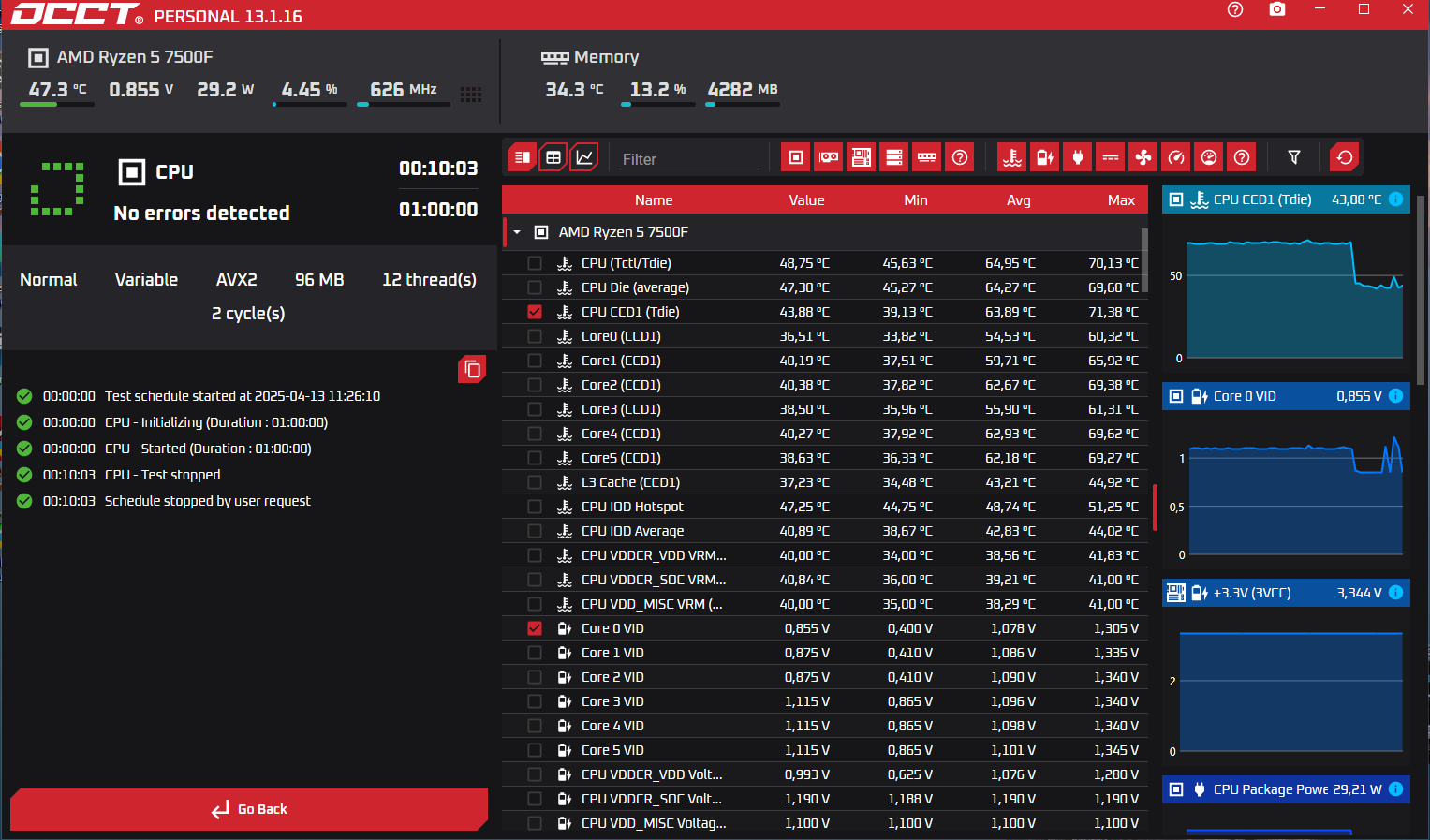Enable the CPU (Tctl/Tdie) checkbox
Image resolution: width=1430 pixels, height=840 pixels.
tap(535, 263)
